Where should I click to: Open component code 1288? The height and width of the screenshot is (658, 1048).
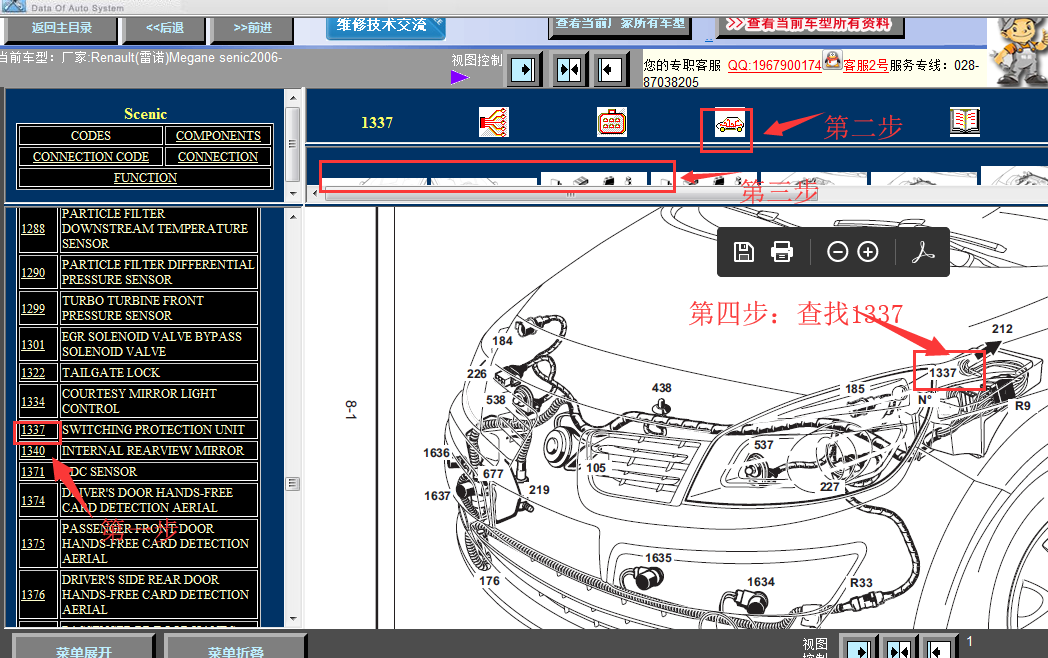click(33, 229)
